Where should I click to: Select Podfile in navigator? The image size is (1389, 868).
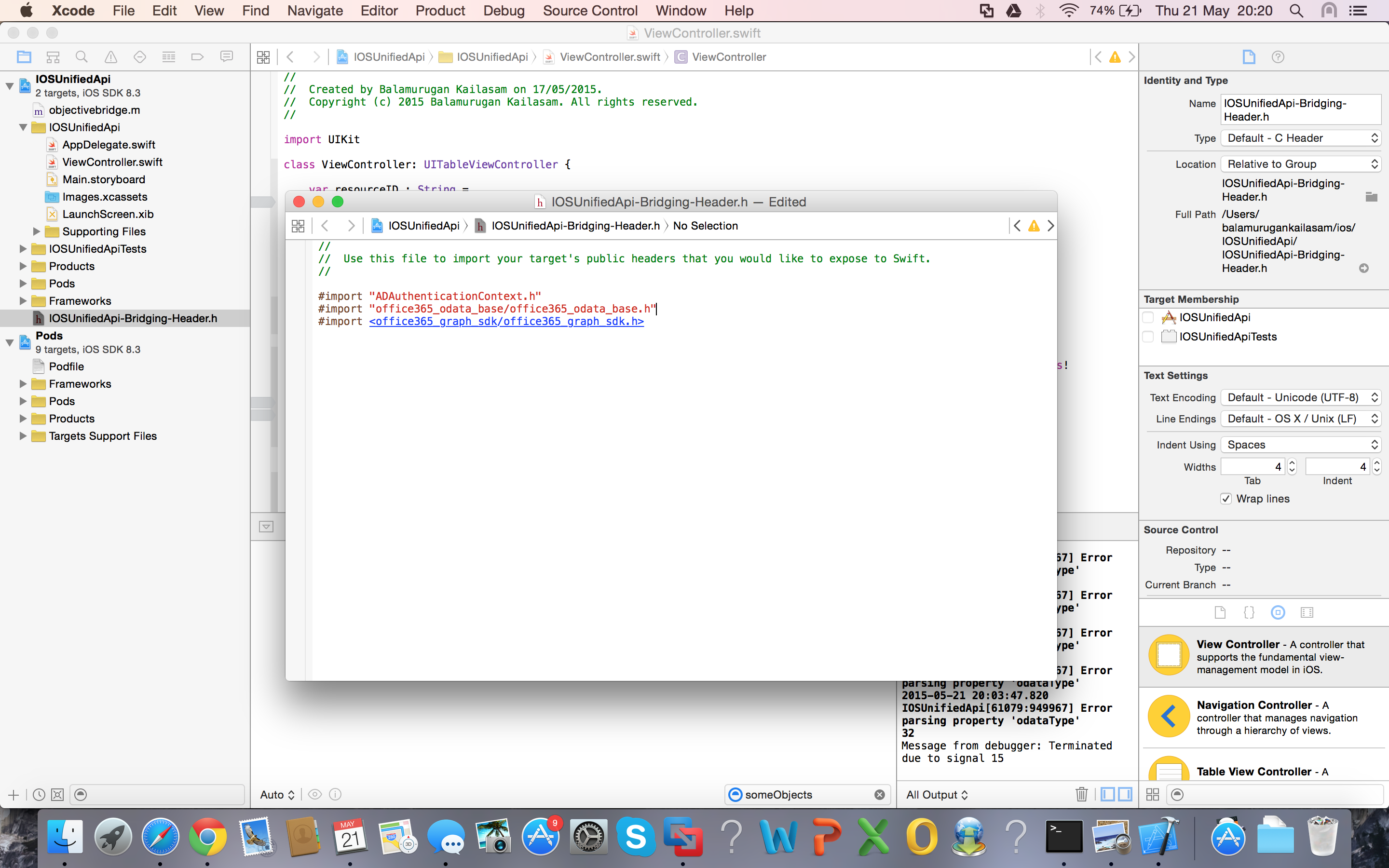66,366
